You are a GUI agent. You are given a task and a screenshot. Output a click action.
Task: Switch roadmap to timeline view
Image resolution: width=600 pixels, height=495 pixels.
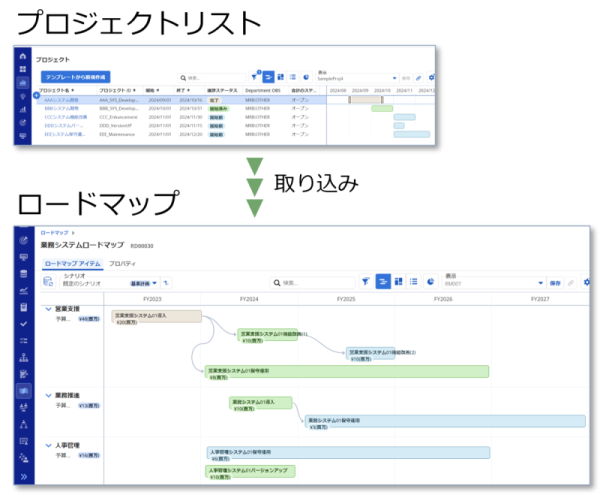[383, 282]
